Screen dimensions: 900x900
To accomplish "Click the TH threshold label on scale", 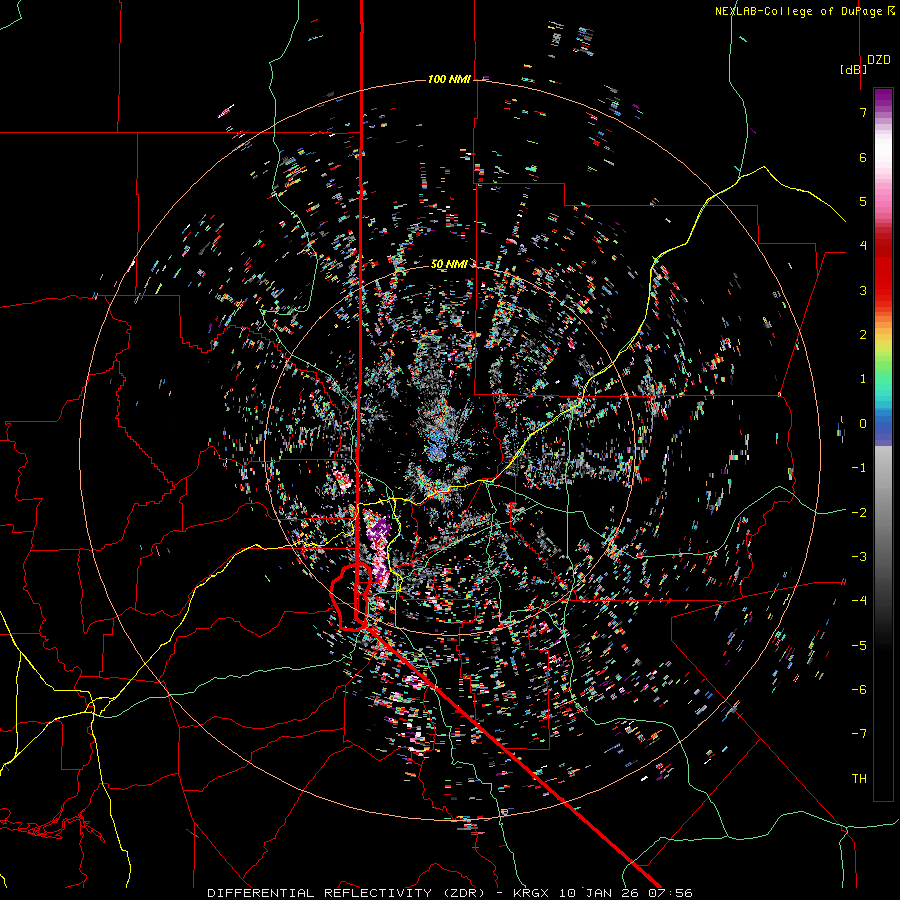I will click(859, 779).
